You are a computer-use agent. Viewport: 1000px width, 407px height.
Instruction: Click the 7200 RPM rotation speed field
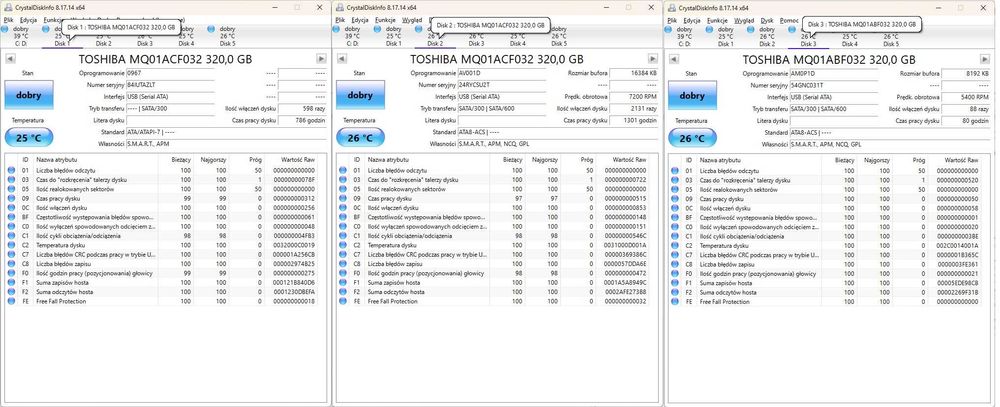point(634,97)
